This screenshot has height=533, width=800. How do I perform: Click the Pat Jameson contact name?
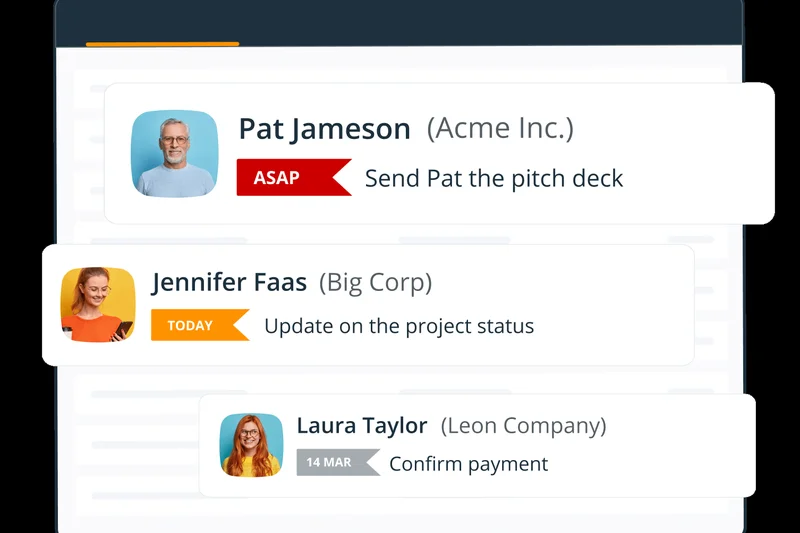click(324, 129)
